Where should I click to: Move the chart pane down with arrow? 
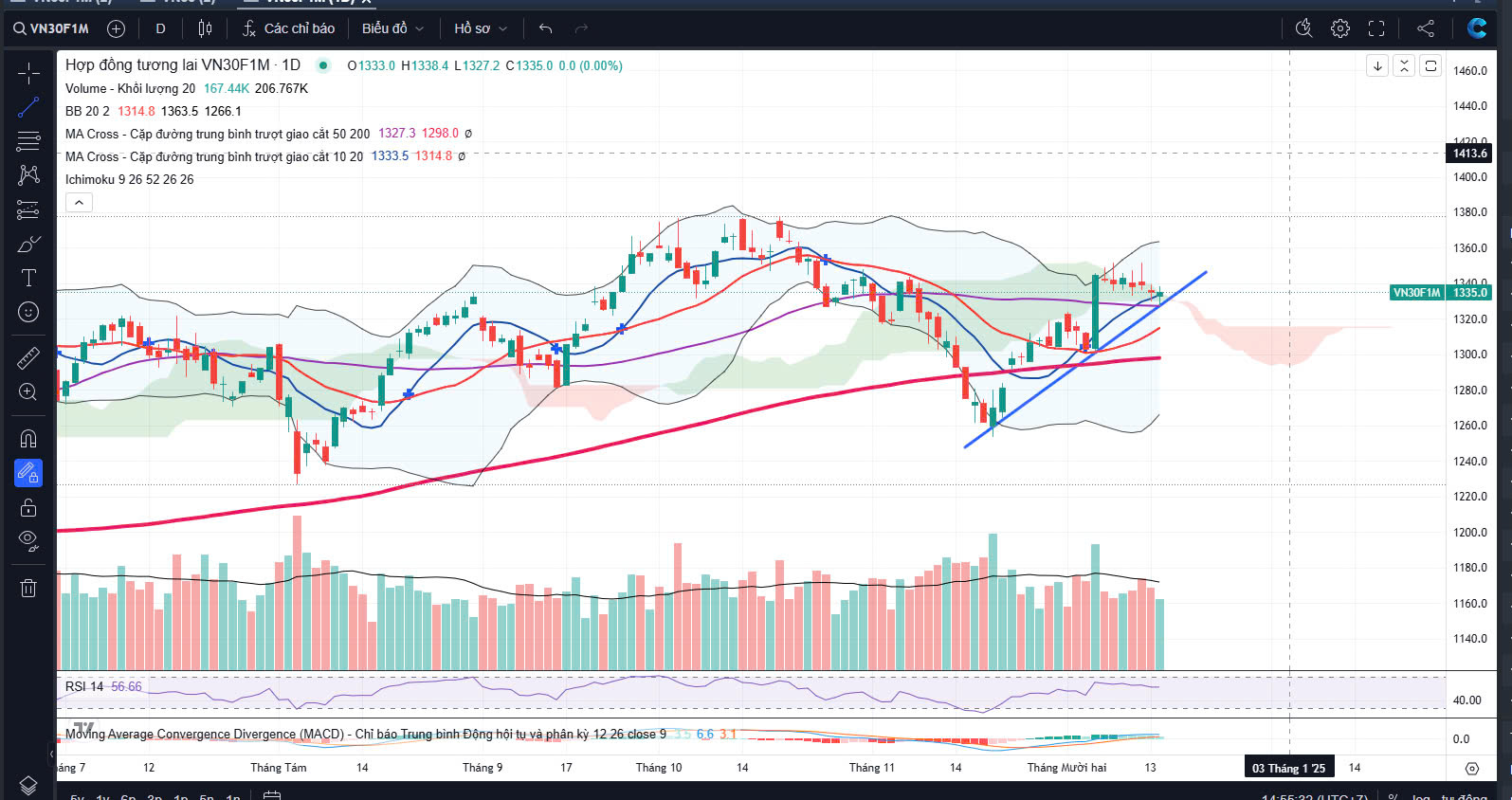(1377, 65)
